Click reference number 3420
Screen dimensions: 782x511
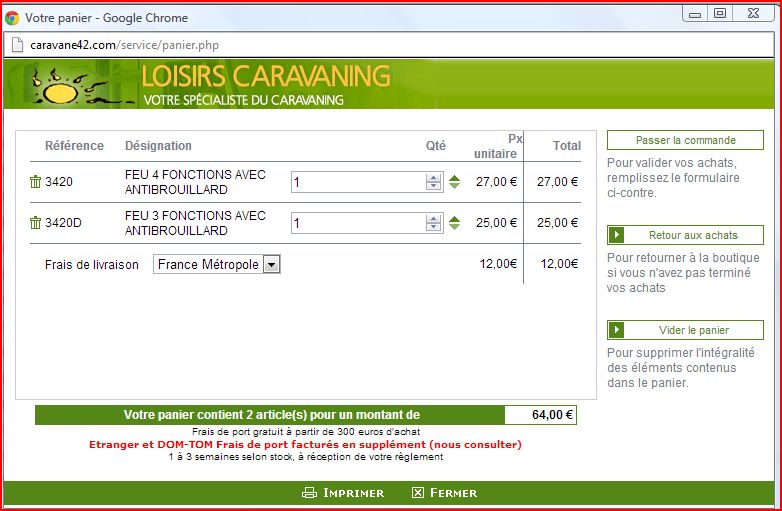(x=59, y=182)
